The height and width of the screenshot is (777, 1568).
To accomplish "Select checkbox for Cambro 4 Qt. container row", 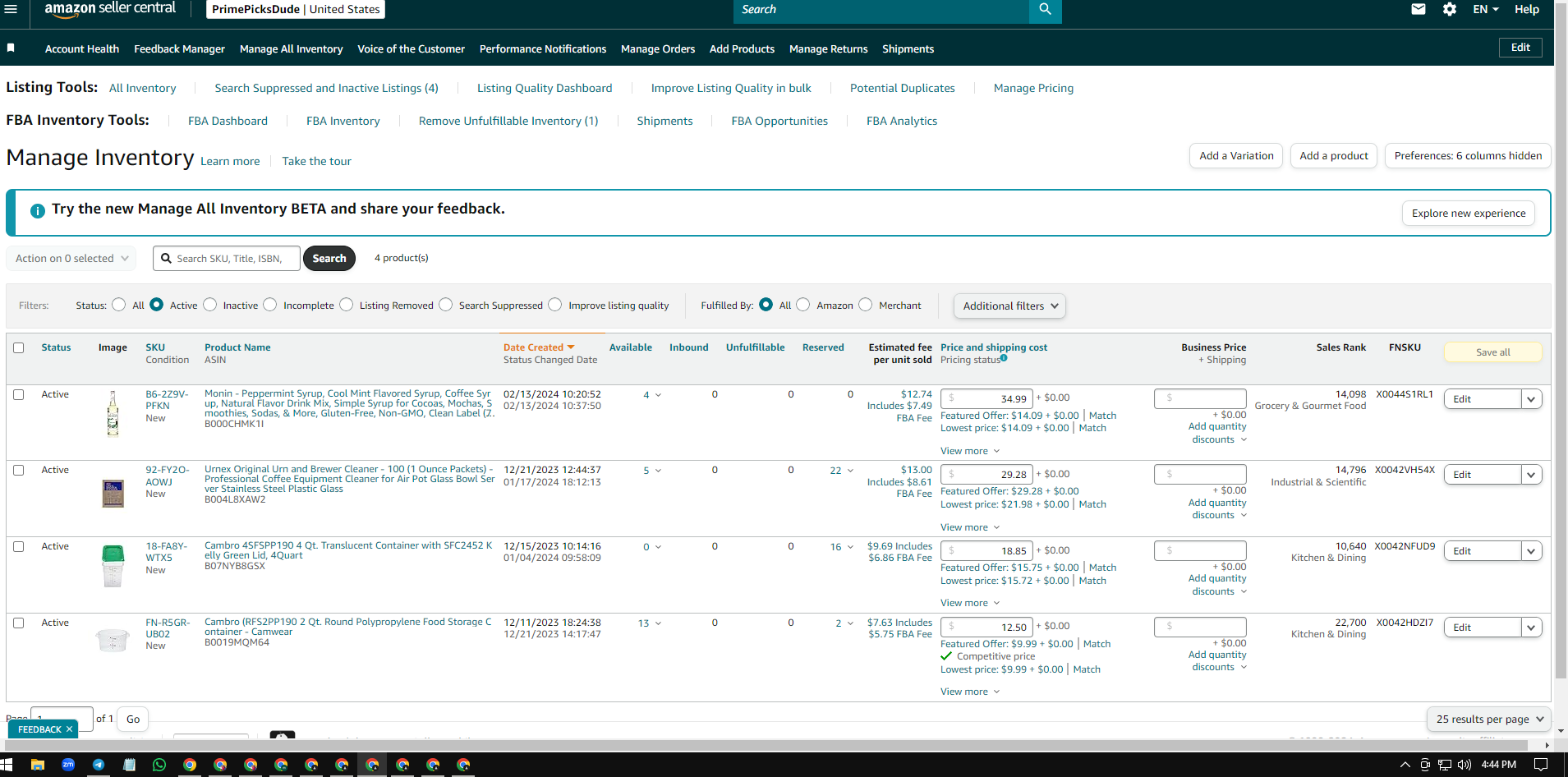I will (x=19, y=546).
